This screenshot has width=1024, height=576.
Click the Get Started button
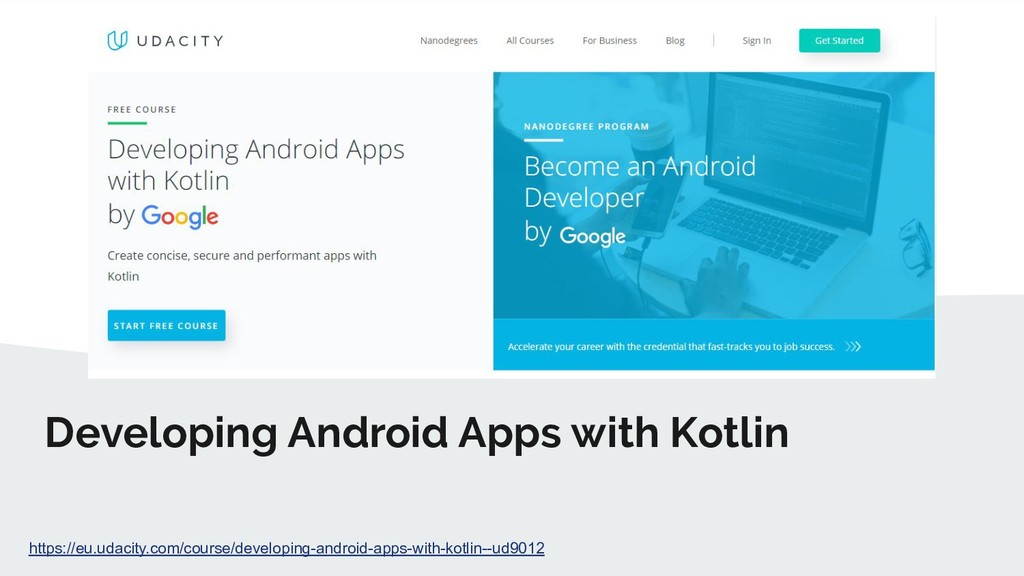tap(839, 40)
